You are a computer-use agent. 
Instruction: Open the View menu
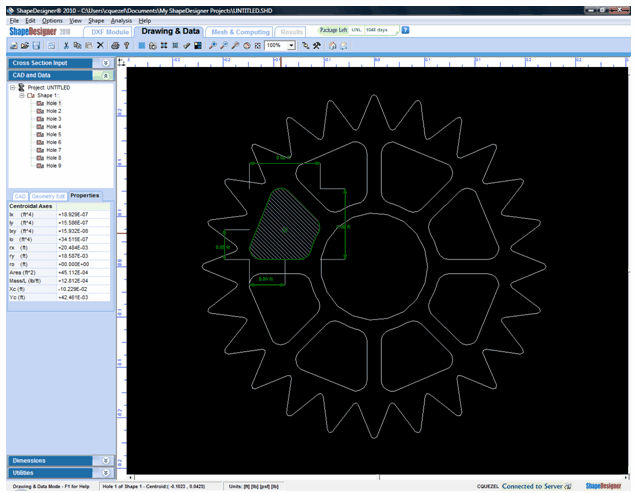pyautogui.click(x=75, y=21)
